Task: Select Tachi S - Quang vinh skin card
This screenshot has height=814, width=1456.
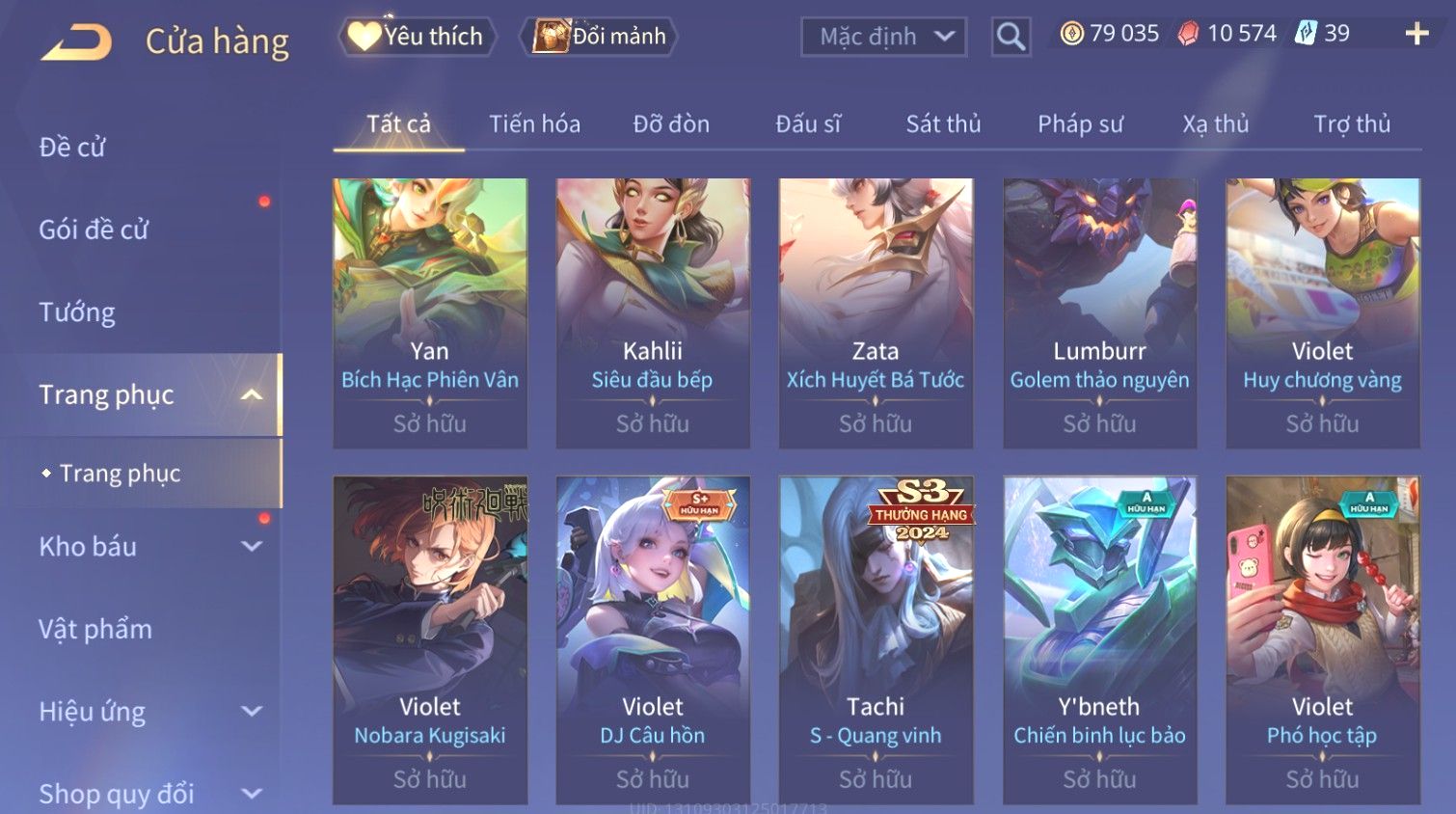Action: click(x=876, y=639)
